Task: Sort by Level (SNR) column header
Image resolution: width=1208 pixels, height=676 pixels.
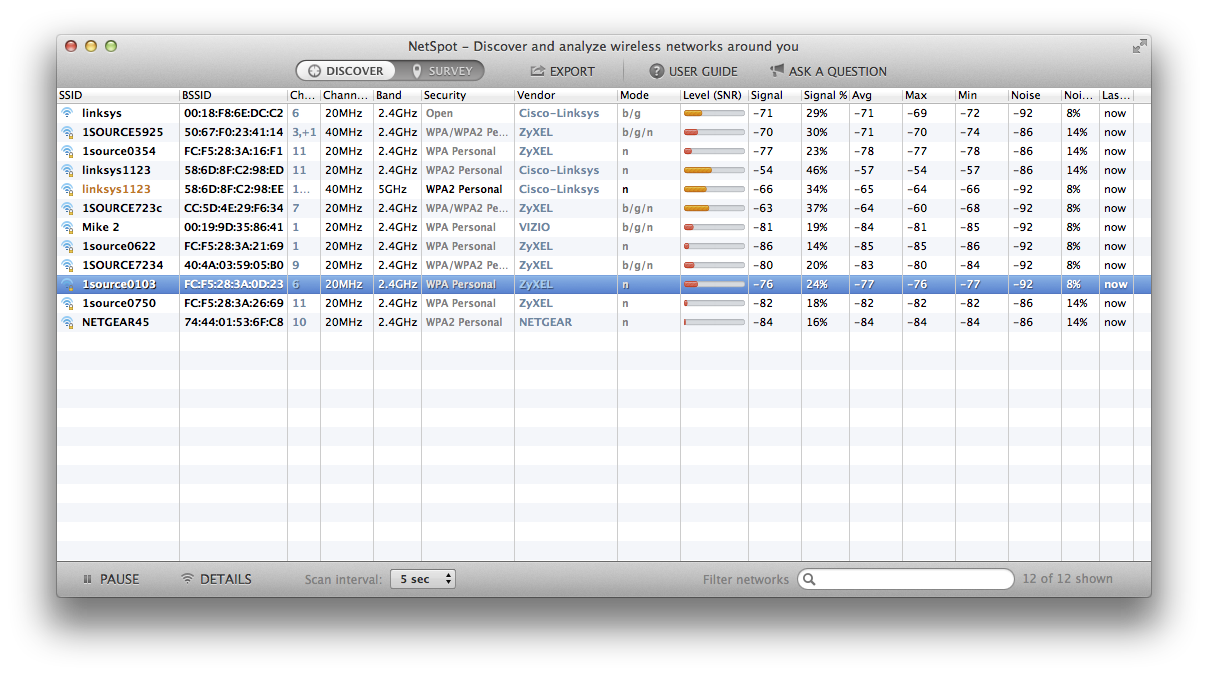Action: tap(714, 95)
